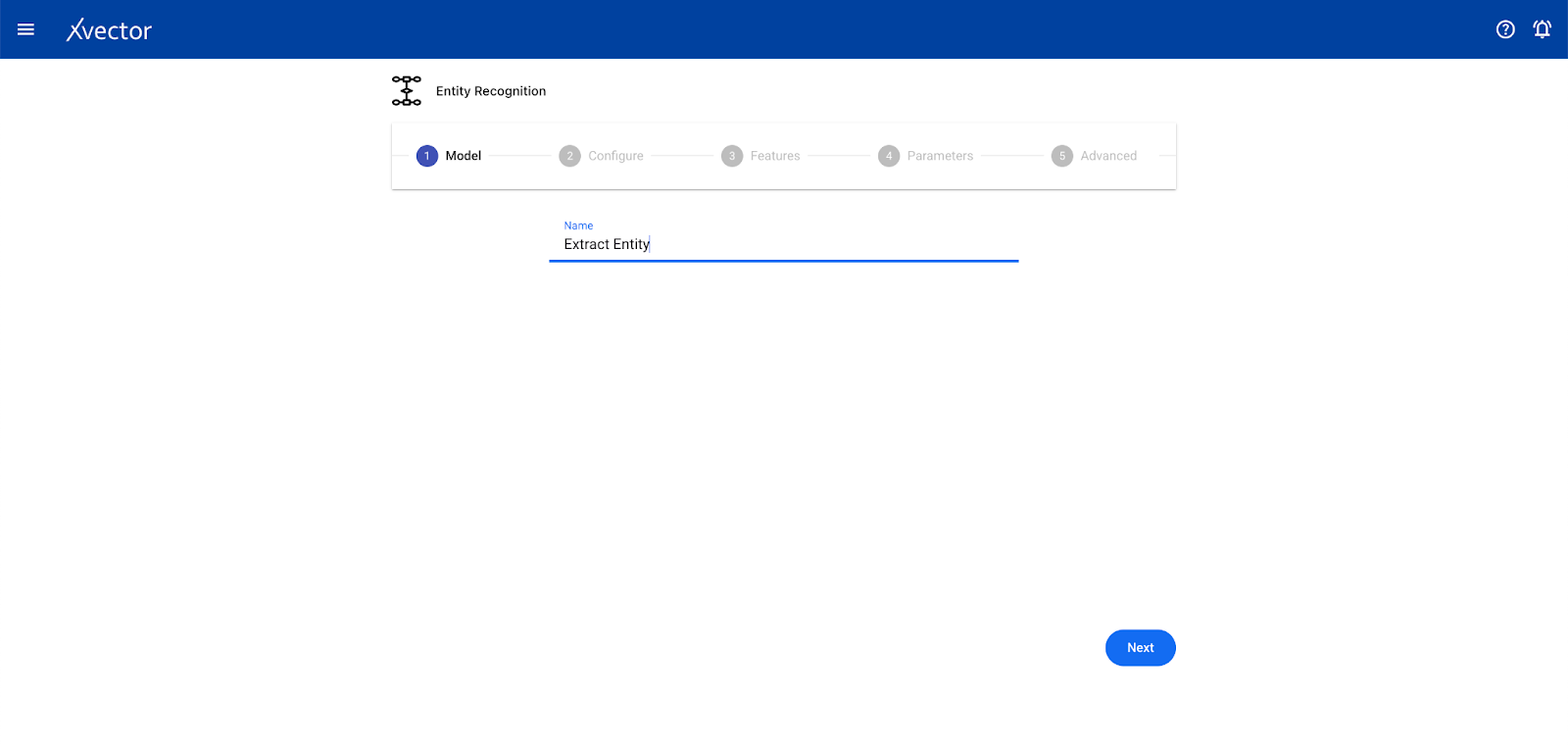Click the Entity Recognition model icon
This screenshot has width=1568, height=747.
(407, 90)
